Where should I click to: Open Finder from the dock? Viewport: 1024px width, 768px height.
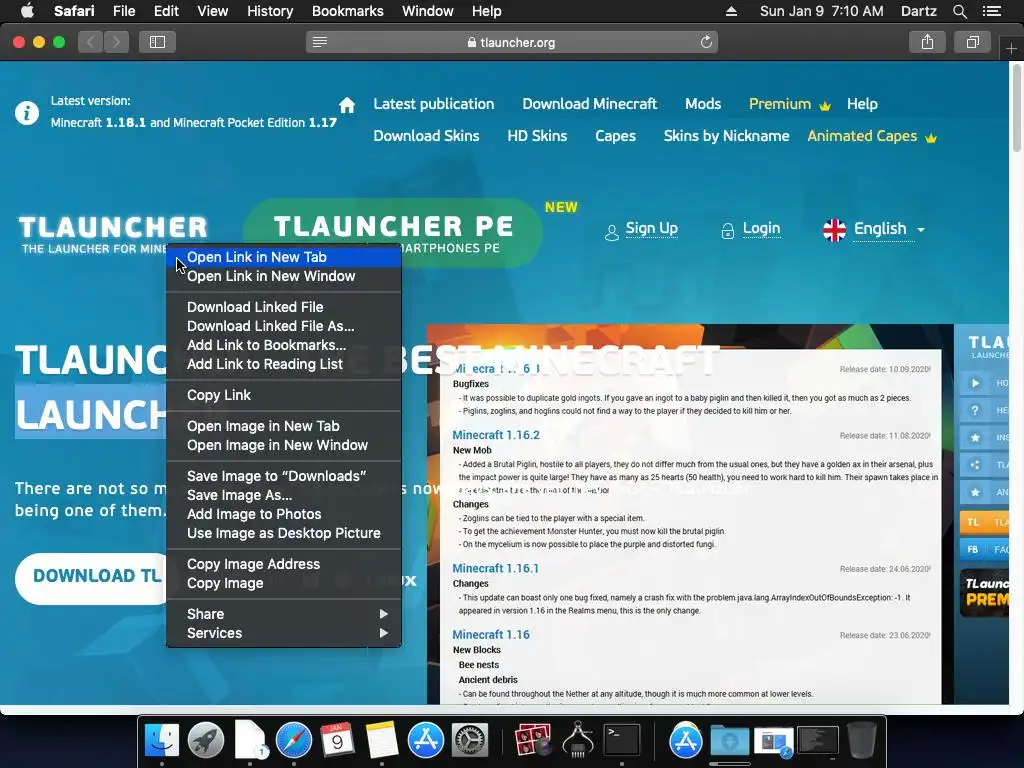click(161, 741)
